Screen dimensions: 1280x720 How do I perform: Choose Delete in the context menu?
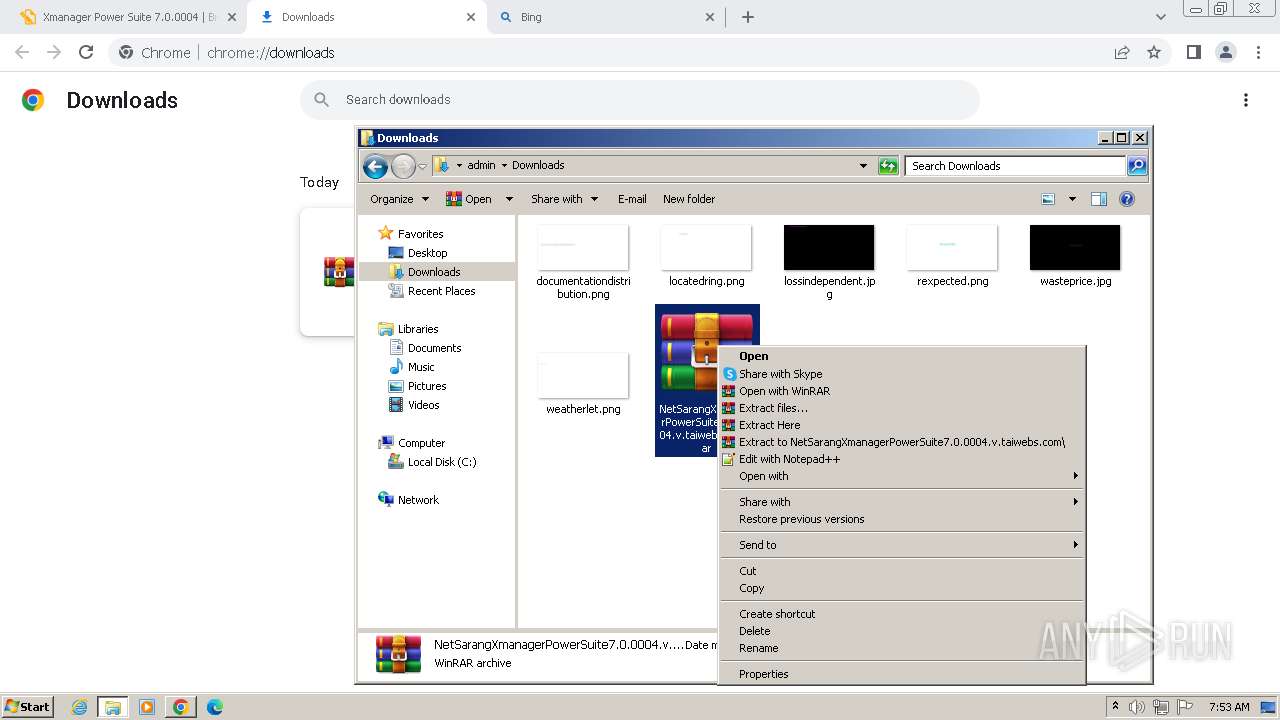click(x=902, y=631)
